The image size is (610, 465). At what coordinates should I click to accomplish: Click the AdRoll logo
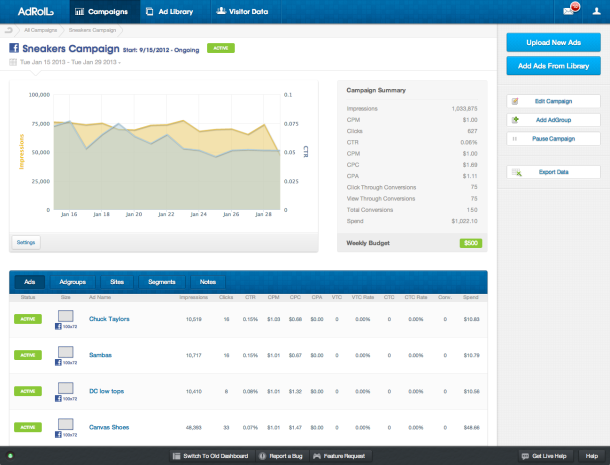click(35, 11)
